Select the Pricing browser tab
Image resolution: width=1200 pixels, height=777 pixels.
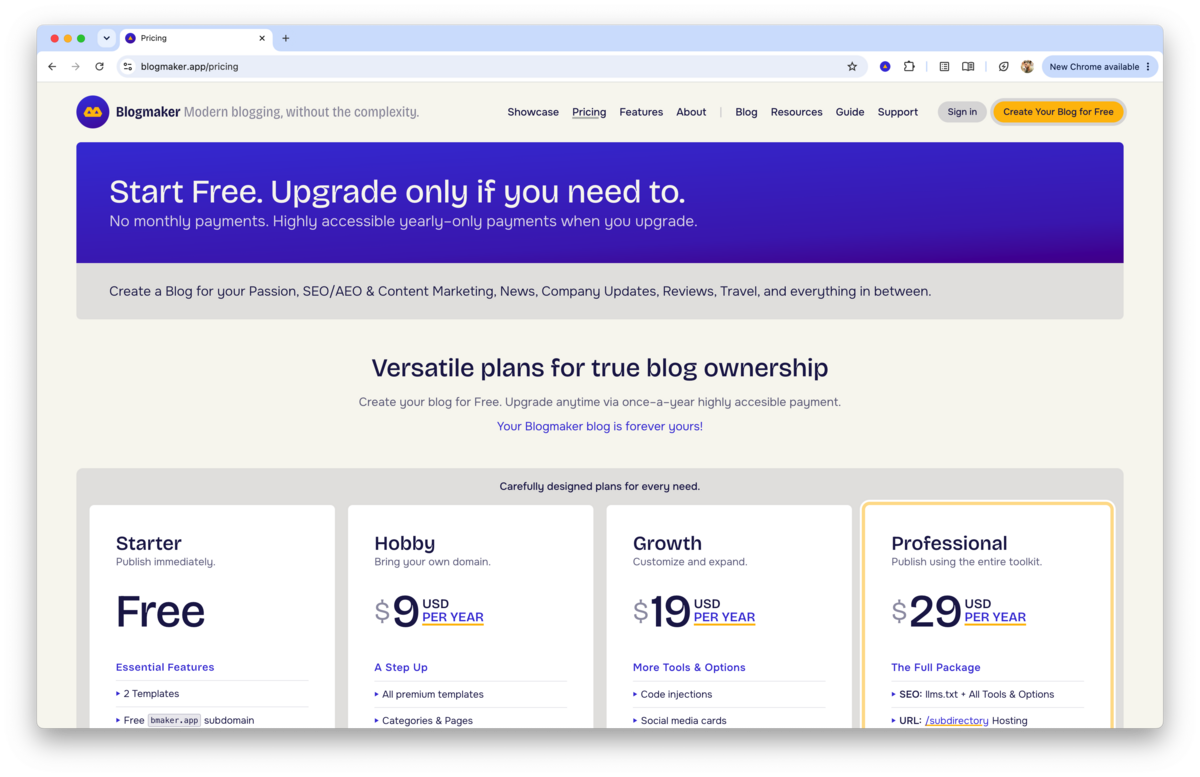(x=196, y=38)
